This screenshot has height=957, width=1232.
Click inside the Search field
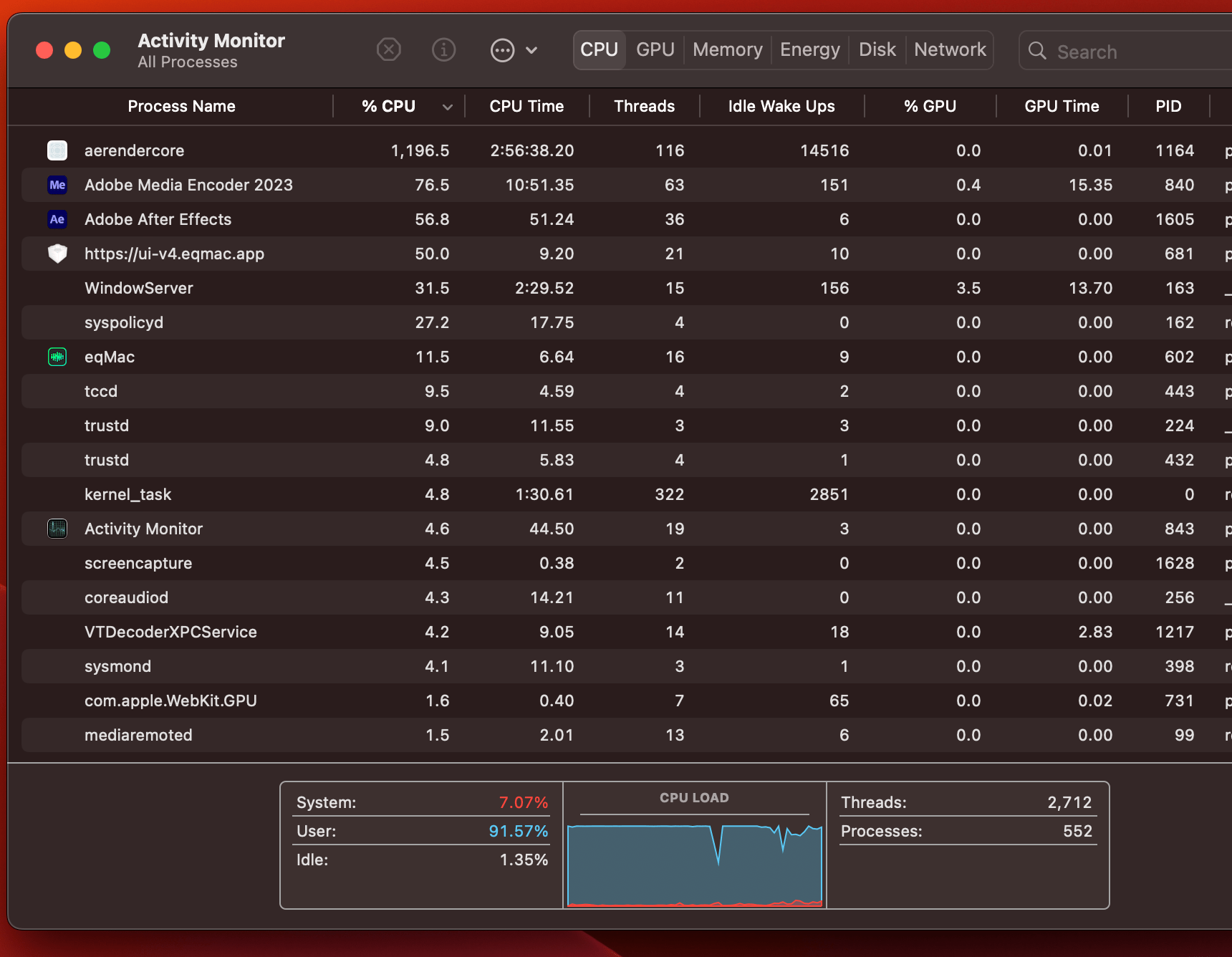pos(1125,51)
